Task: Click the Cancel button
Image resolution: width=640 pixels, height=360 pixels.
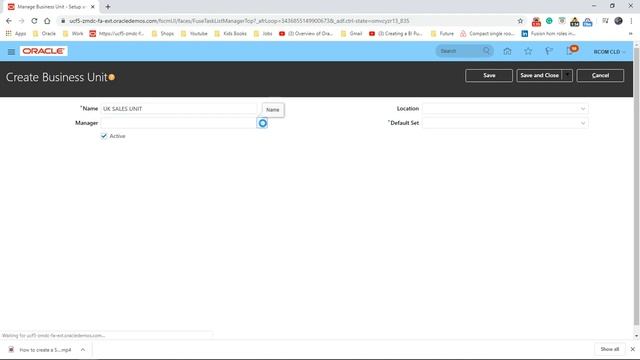Action: coord(600,76)
